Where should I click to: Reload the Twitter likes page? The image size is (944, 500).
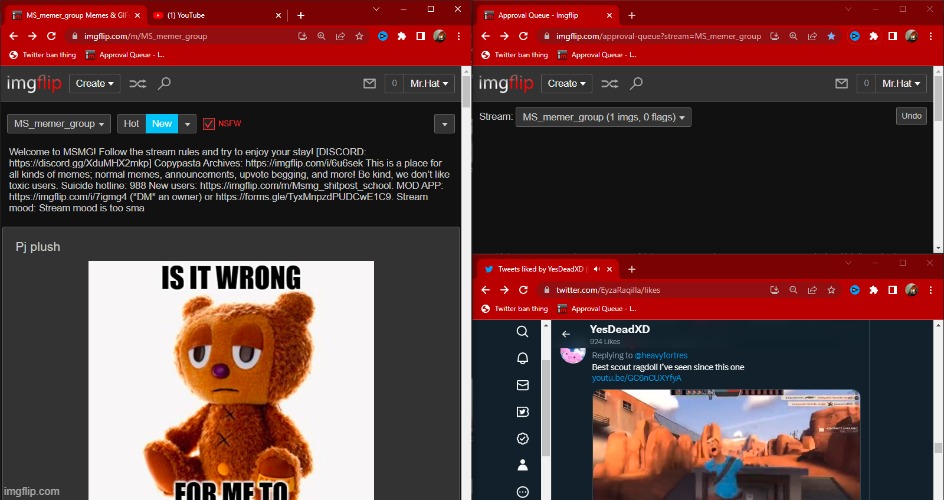pos(523,290)
